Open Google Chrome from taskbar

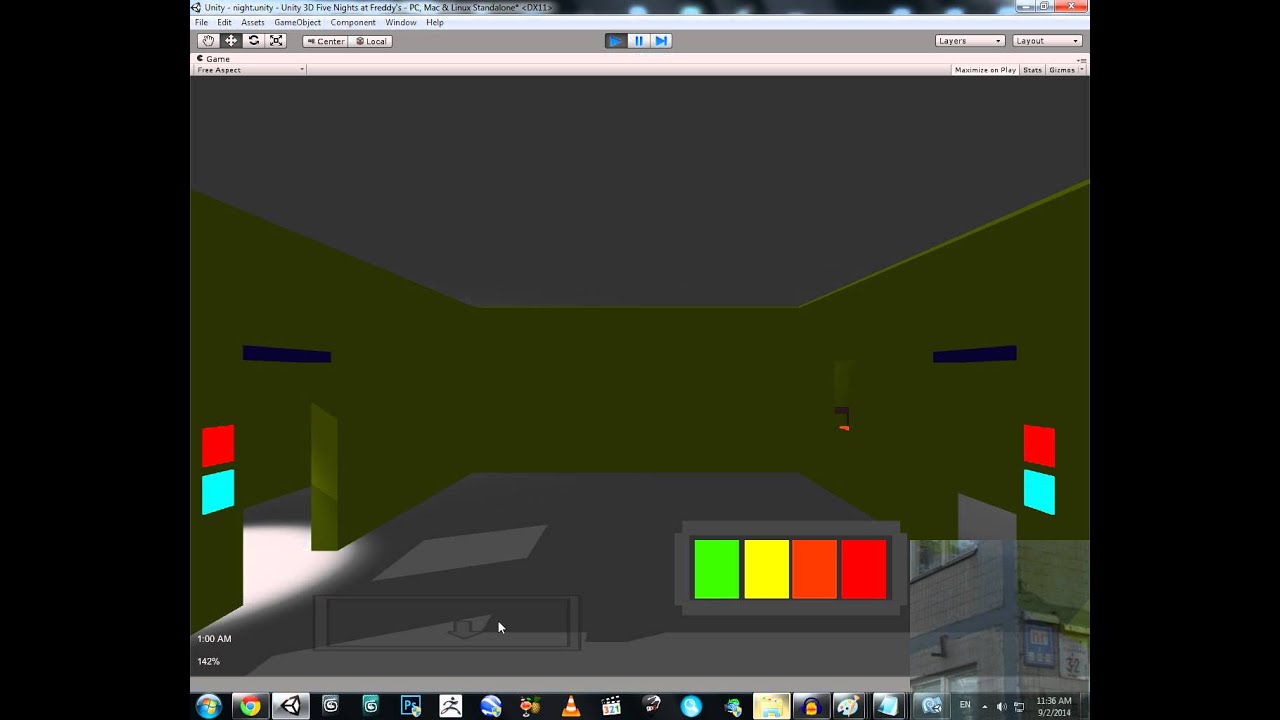coord(250,707)
